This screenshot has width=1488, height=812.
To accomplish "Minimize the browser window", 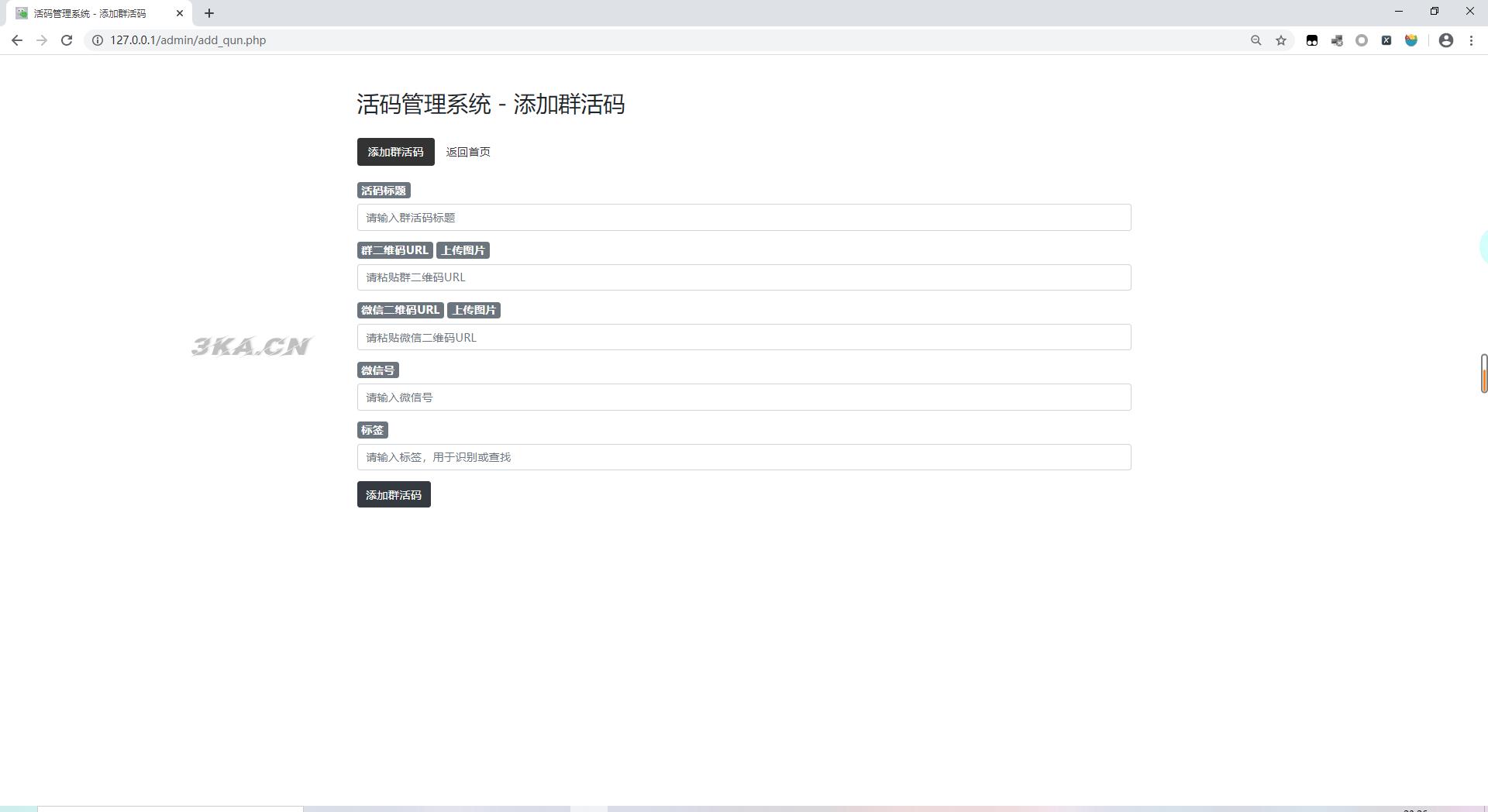I will click(1399, 11).
